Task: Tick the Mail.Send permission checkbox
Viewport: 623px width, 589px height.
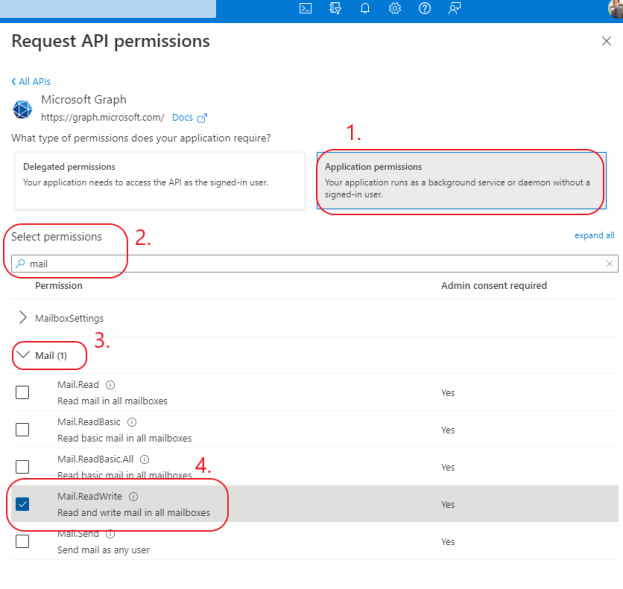Action: tap(23, 541)
